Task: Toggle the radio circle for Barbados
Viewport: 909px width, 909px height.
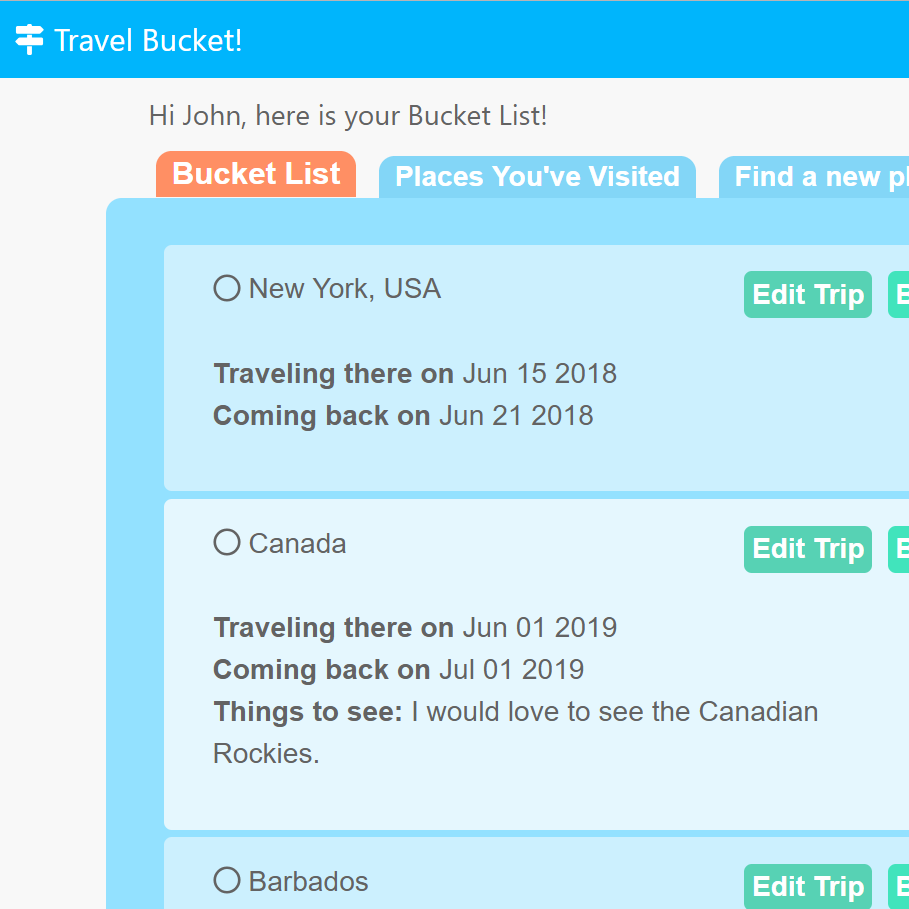Action: 226,880
